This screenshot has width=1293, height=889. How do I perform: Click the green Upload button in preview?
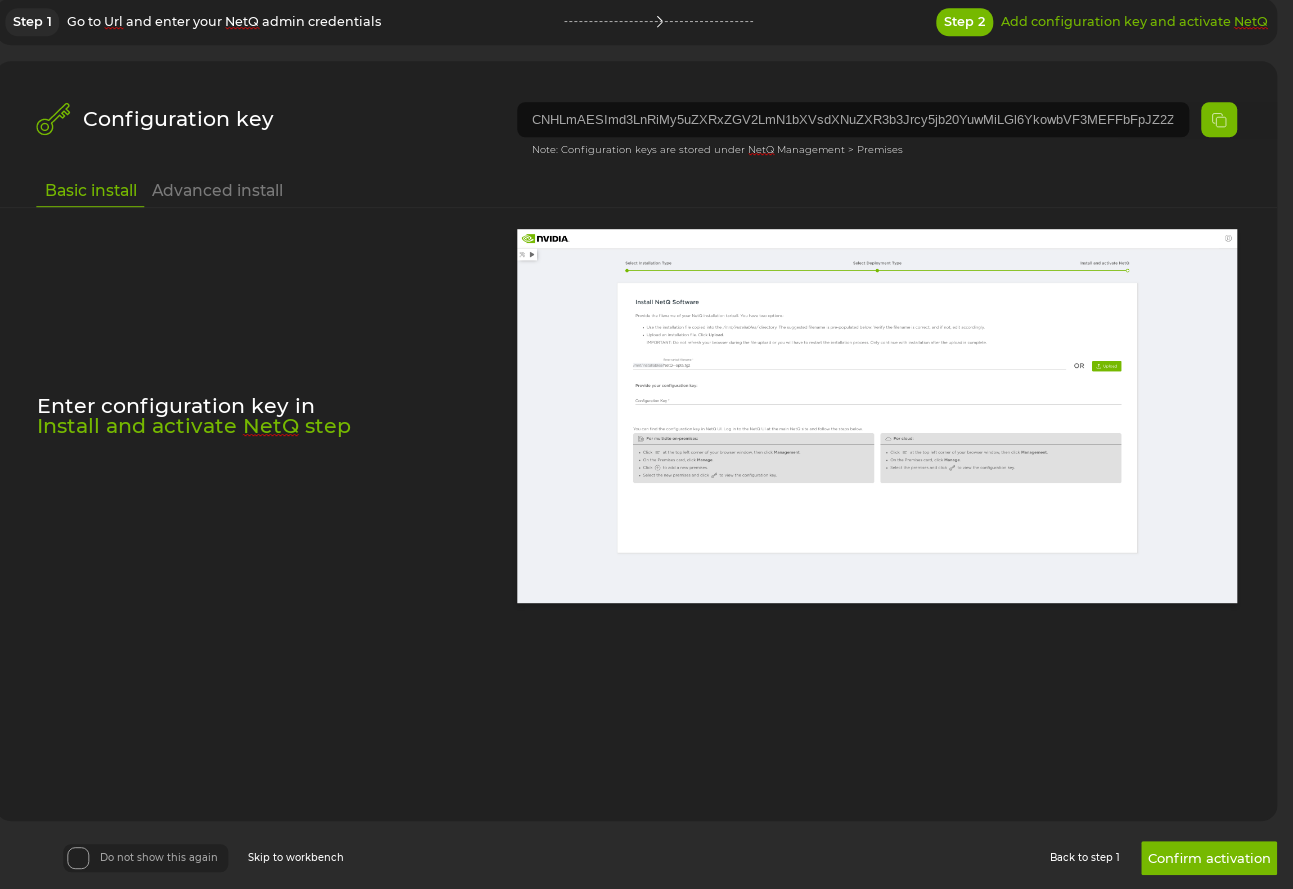coord(1106,366)
